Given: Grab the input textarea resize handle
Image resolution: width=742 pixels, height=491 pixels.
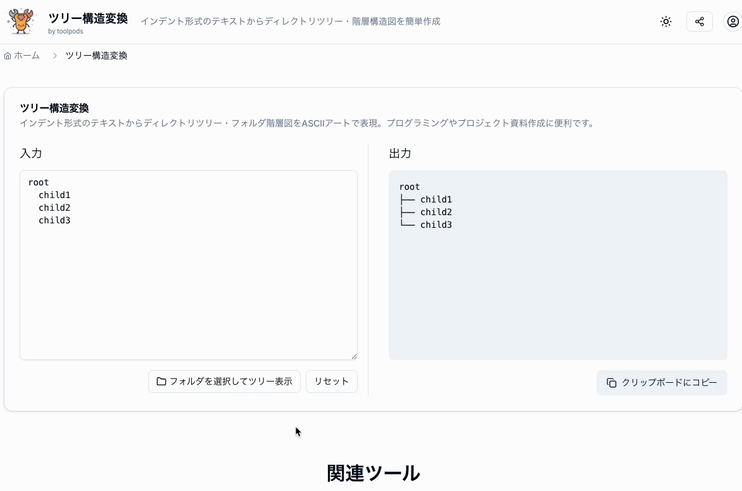Looking at the screenshot, I should 353,355.
